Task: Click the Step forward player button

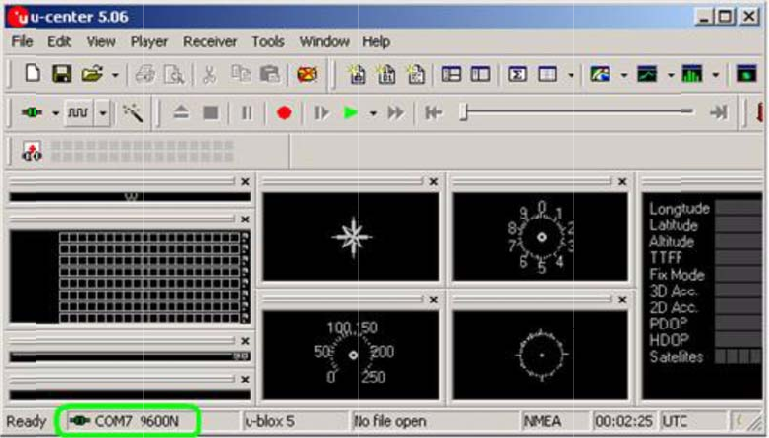Action: click(x=321, y=113)
